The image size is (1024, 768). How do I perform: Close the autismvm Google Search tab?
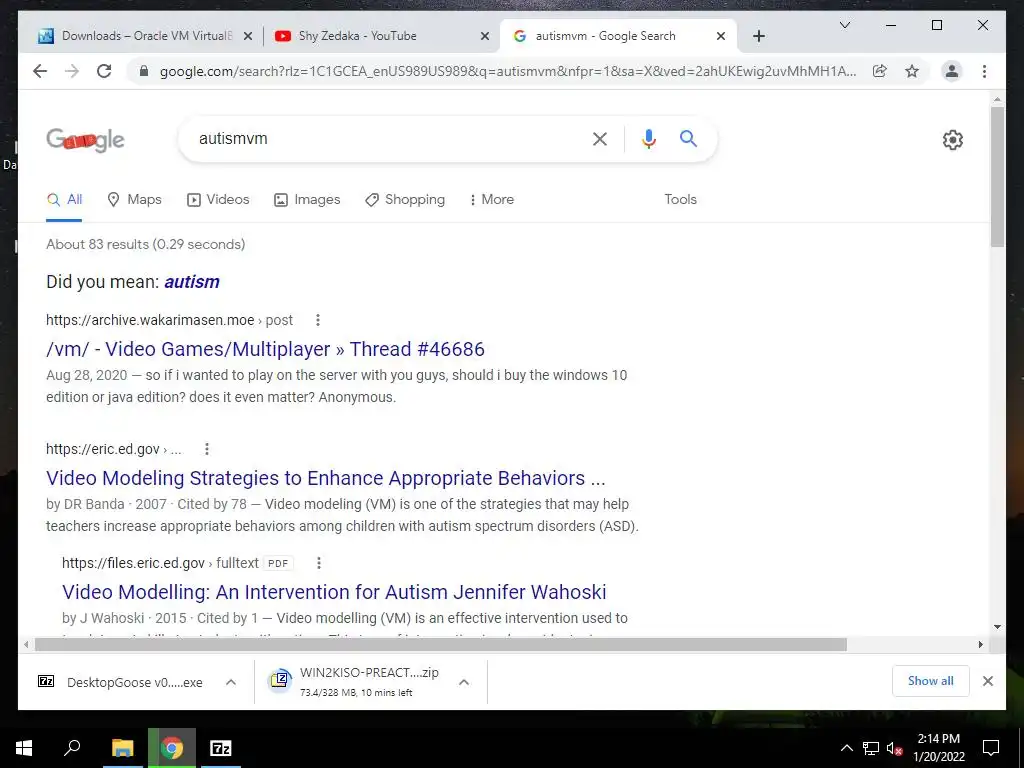[721, 36]
